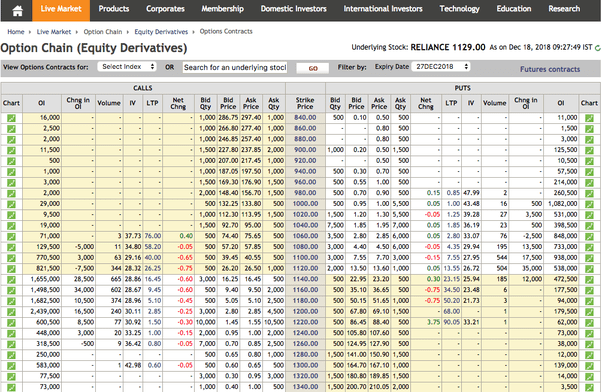
Task: Open puts chart for strike 960.00
Action: 589,182
